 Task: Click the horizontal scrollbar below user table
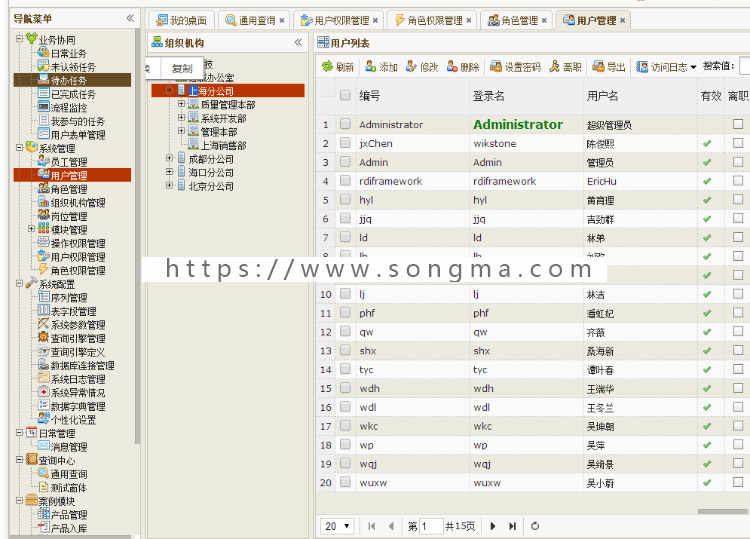tap(721, 511)
